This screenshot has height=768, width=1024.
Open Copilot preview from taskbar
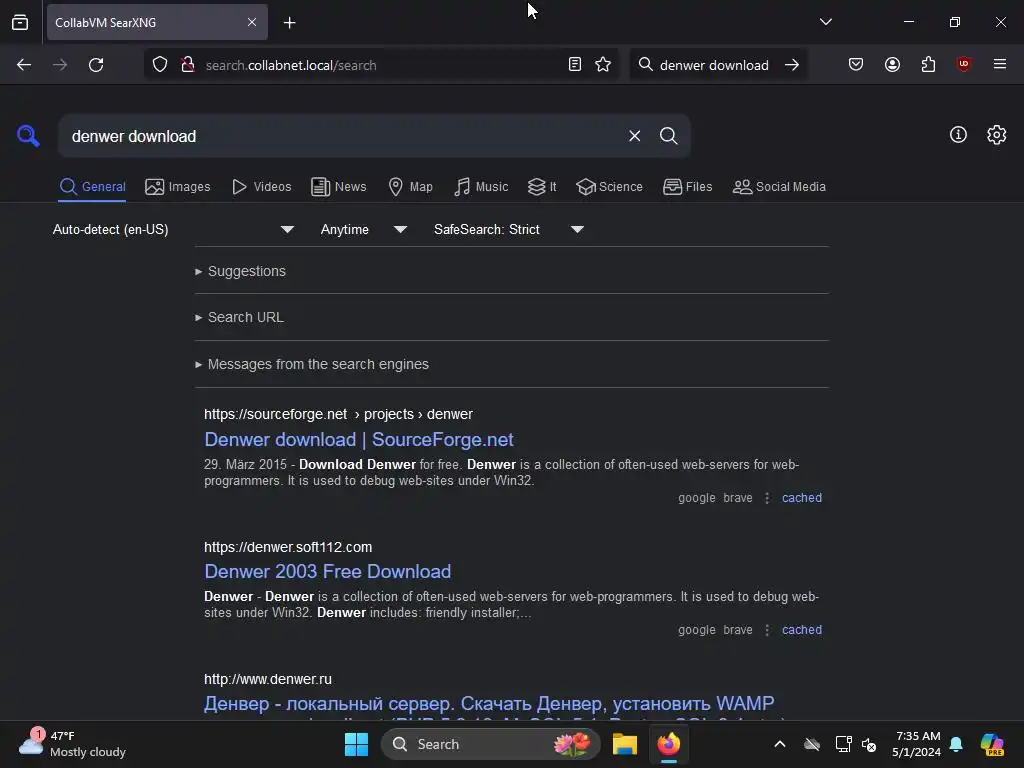tap(992, 744)
